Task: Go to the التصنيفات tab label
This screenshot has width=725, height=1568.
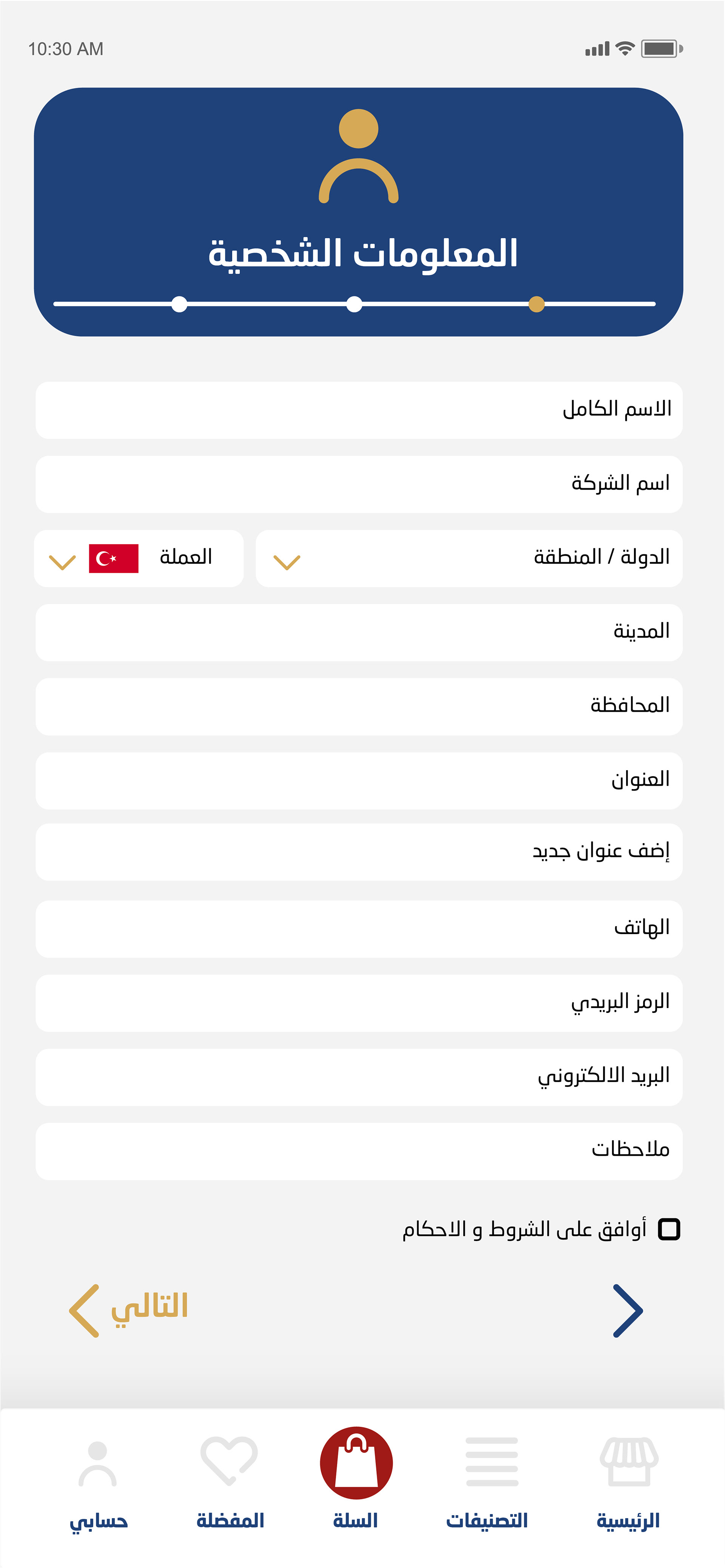Action: 487,1520
